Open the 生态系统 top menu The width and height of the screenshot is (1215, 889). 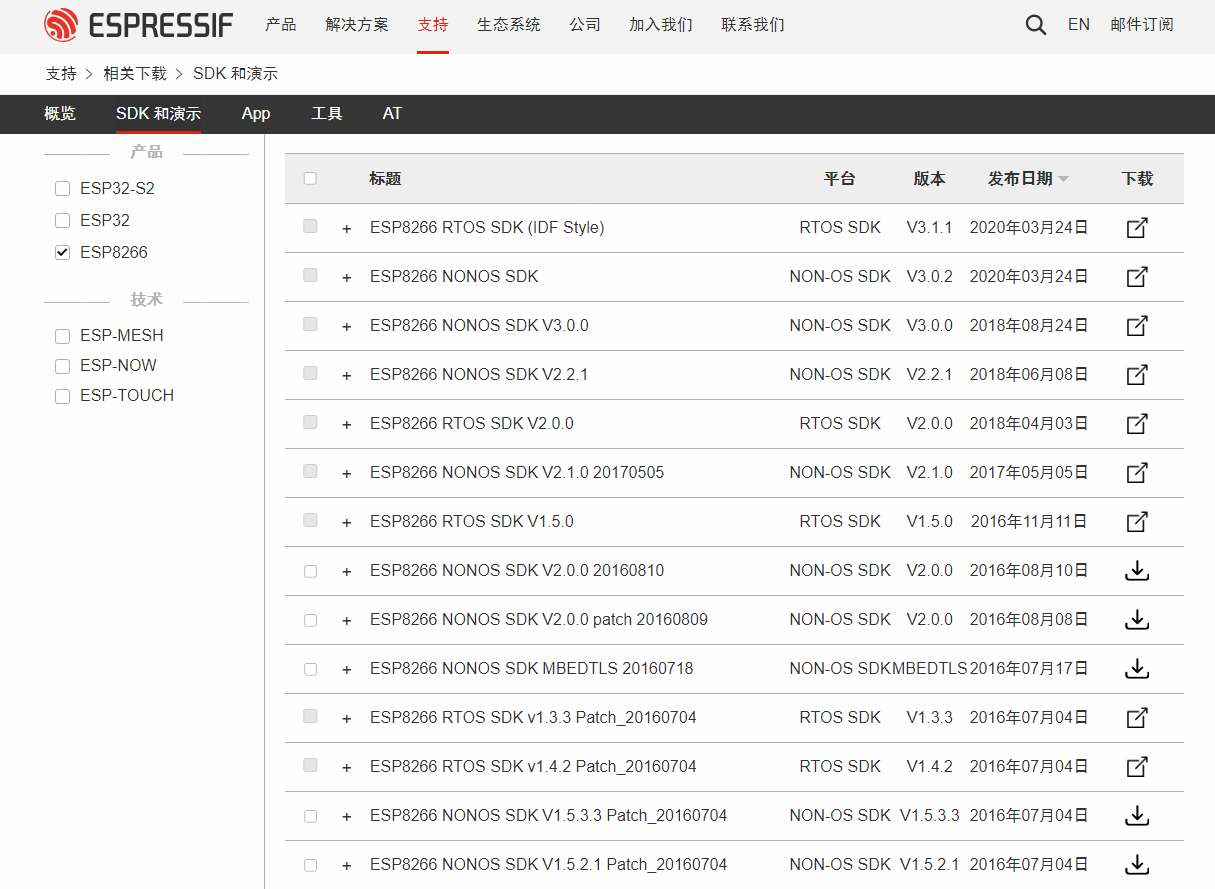509,25
